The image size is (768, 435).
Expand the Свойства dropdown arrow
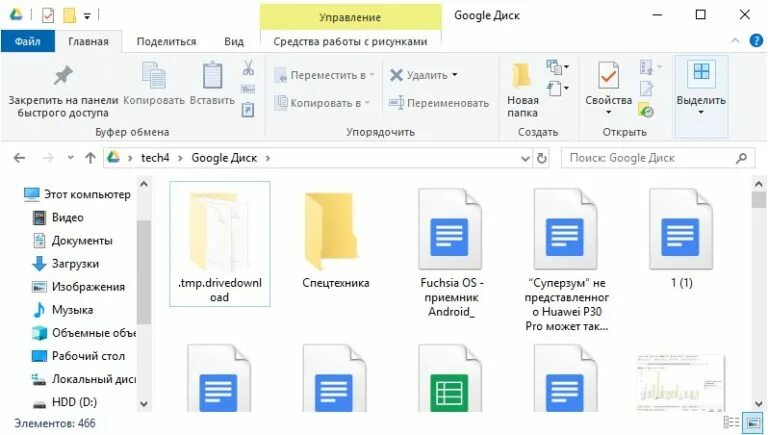coord(608,113)
